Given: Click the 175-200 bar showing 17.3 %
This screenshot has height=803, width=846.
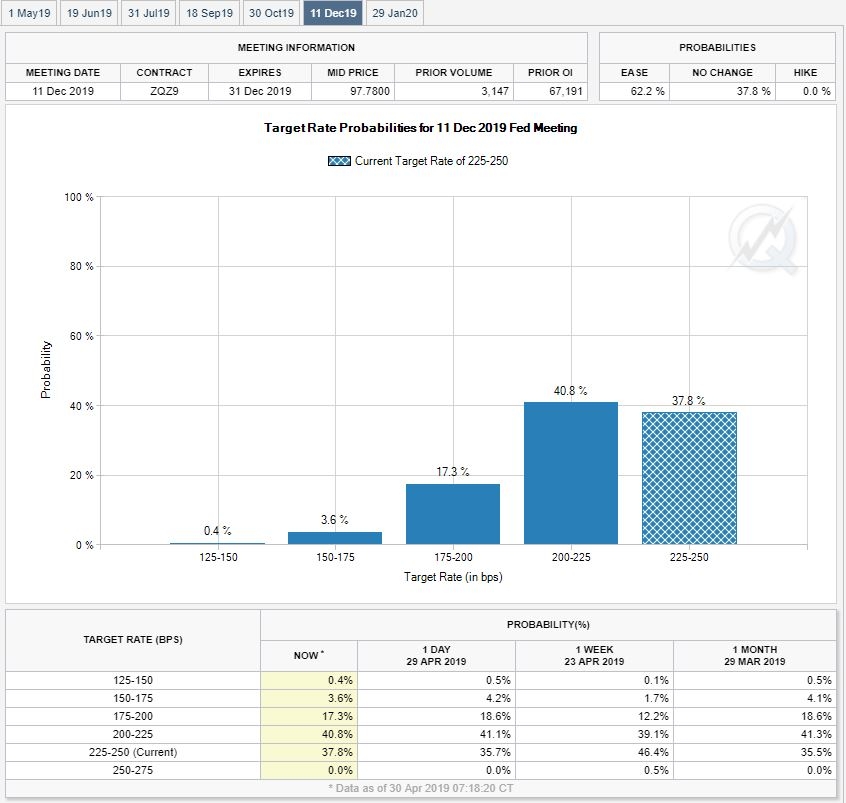Looking at the screenshot, I should tap(452, 514).
